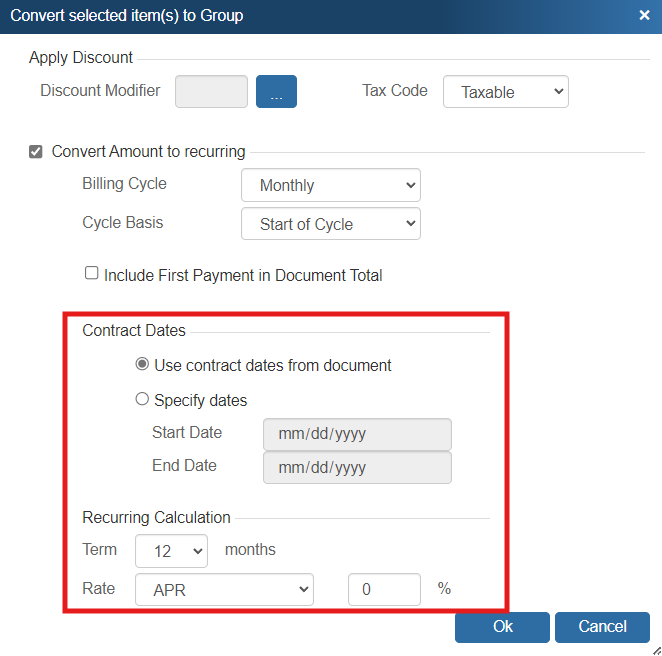Open the Tax Code dropdown
Viewport: 662px width, 656px height.
[x=505, y=92]
